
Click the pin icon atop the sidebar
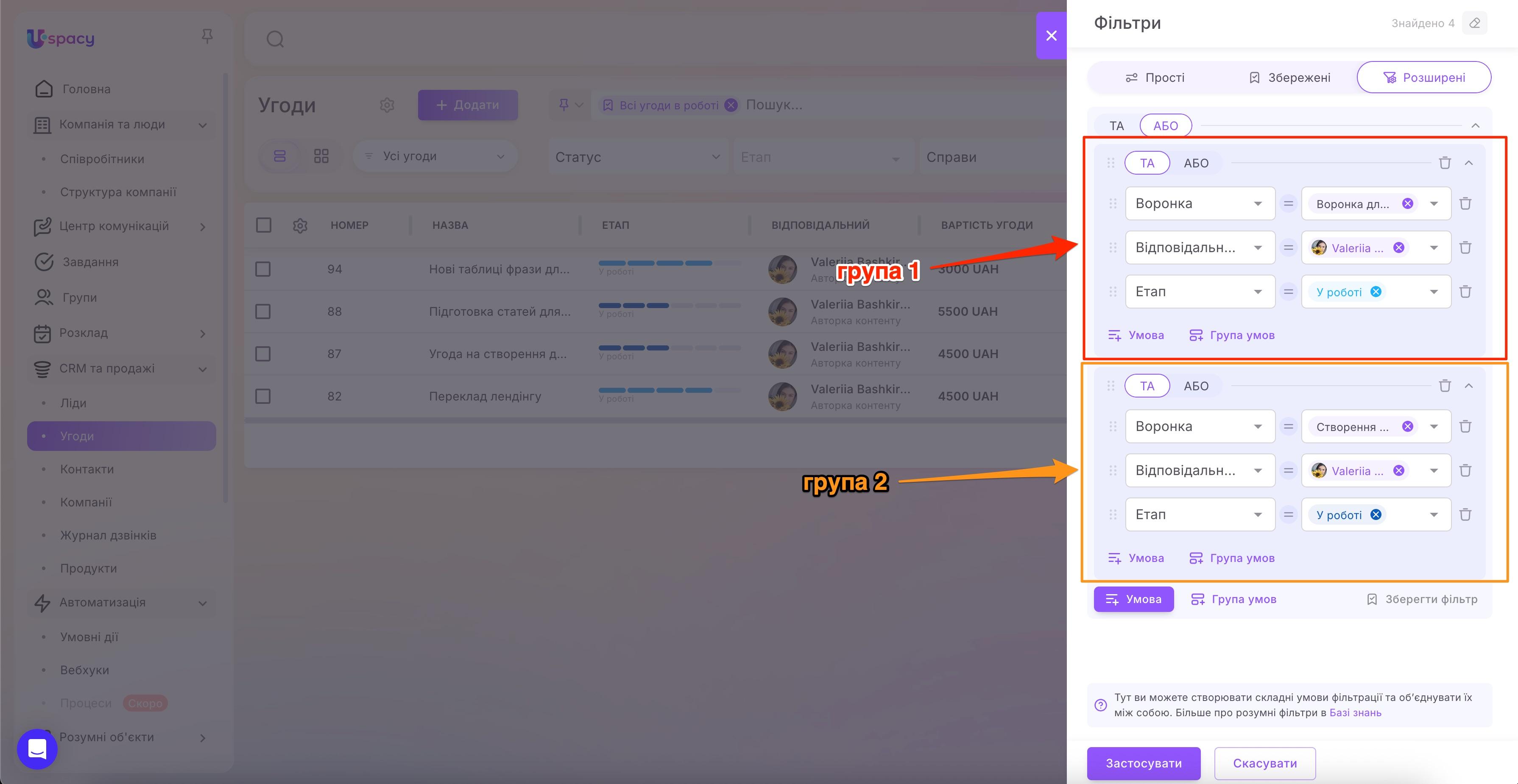point(207,36)
